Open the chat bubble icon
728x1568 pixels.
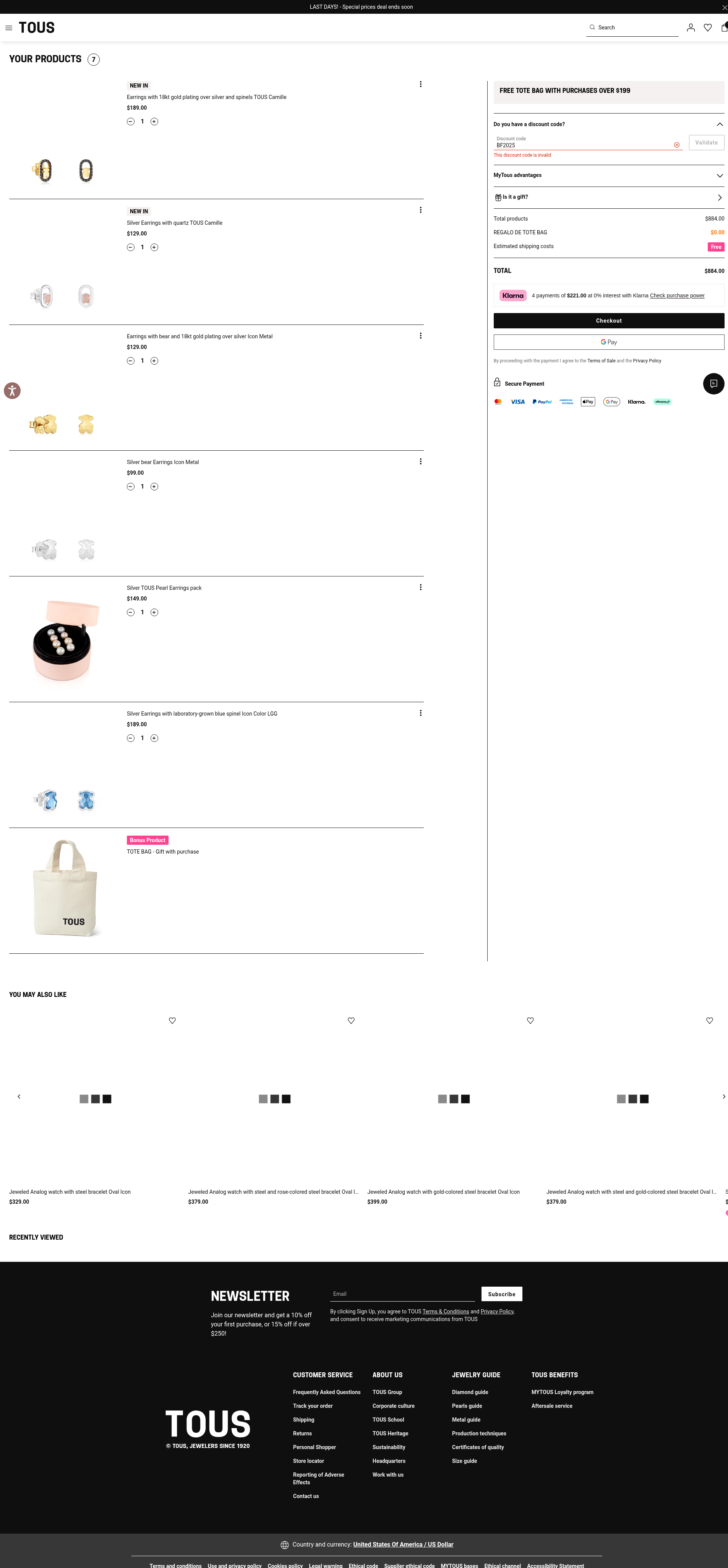pos(713,383)
